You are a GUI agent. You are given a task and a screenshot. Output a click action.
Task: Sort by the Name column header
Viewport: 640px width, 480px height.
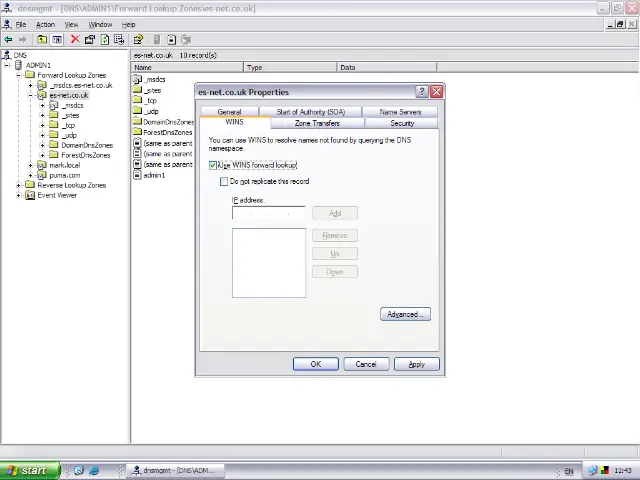187,67
